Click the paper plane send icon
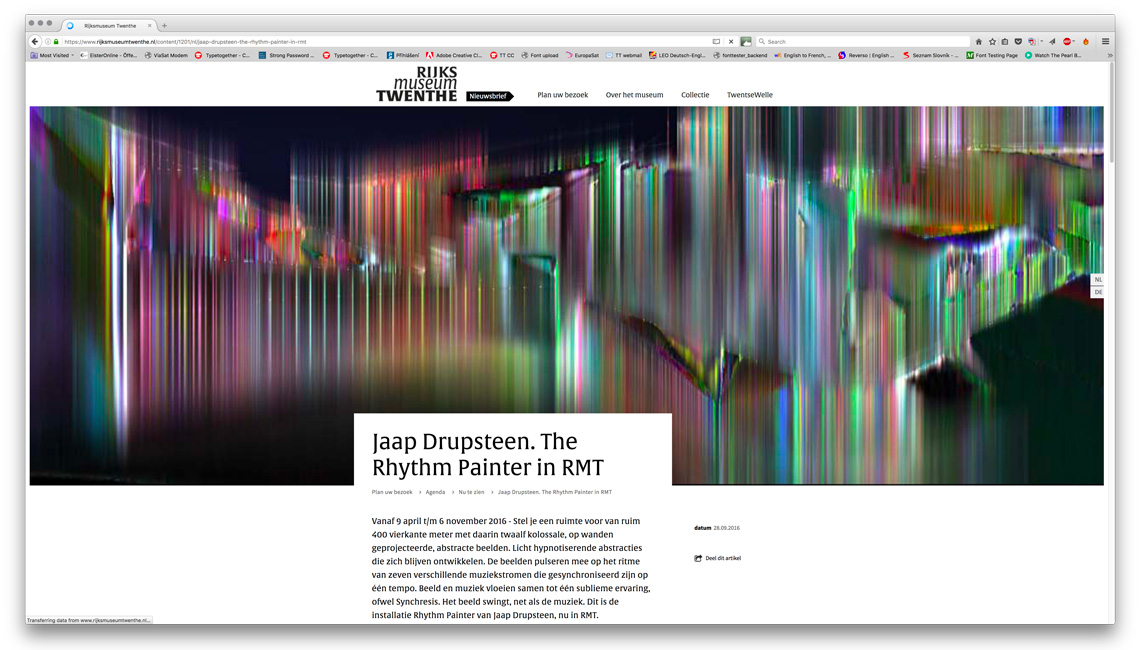The image size is (1140, 650). [x=1052, y=41]
